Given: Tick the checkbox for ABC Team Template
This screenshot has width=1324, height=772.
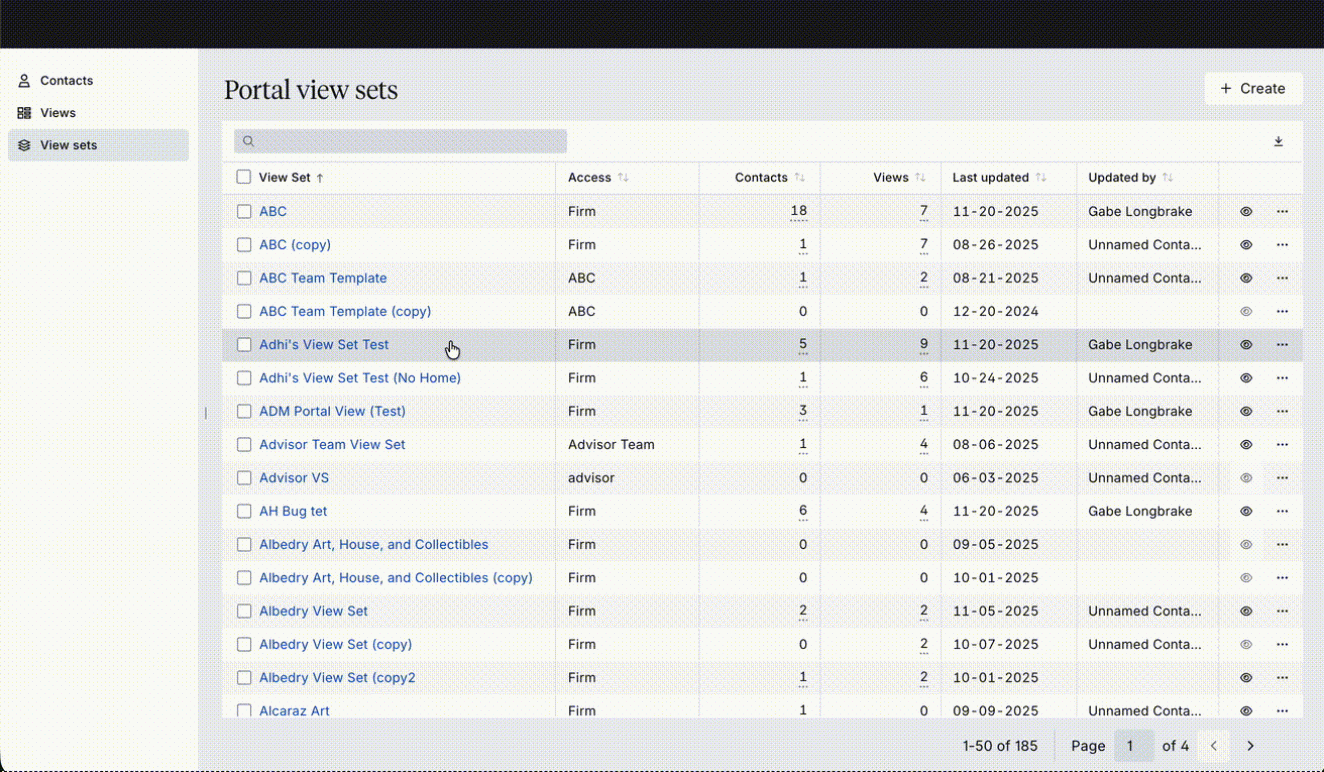Looking at the screenshot, I should point(244,278).
